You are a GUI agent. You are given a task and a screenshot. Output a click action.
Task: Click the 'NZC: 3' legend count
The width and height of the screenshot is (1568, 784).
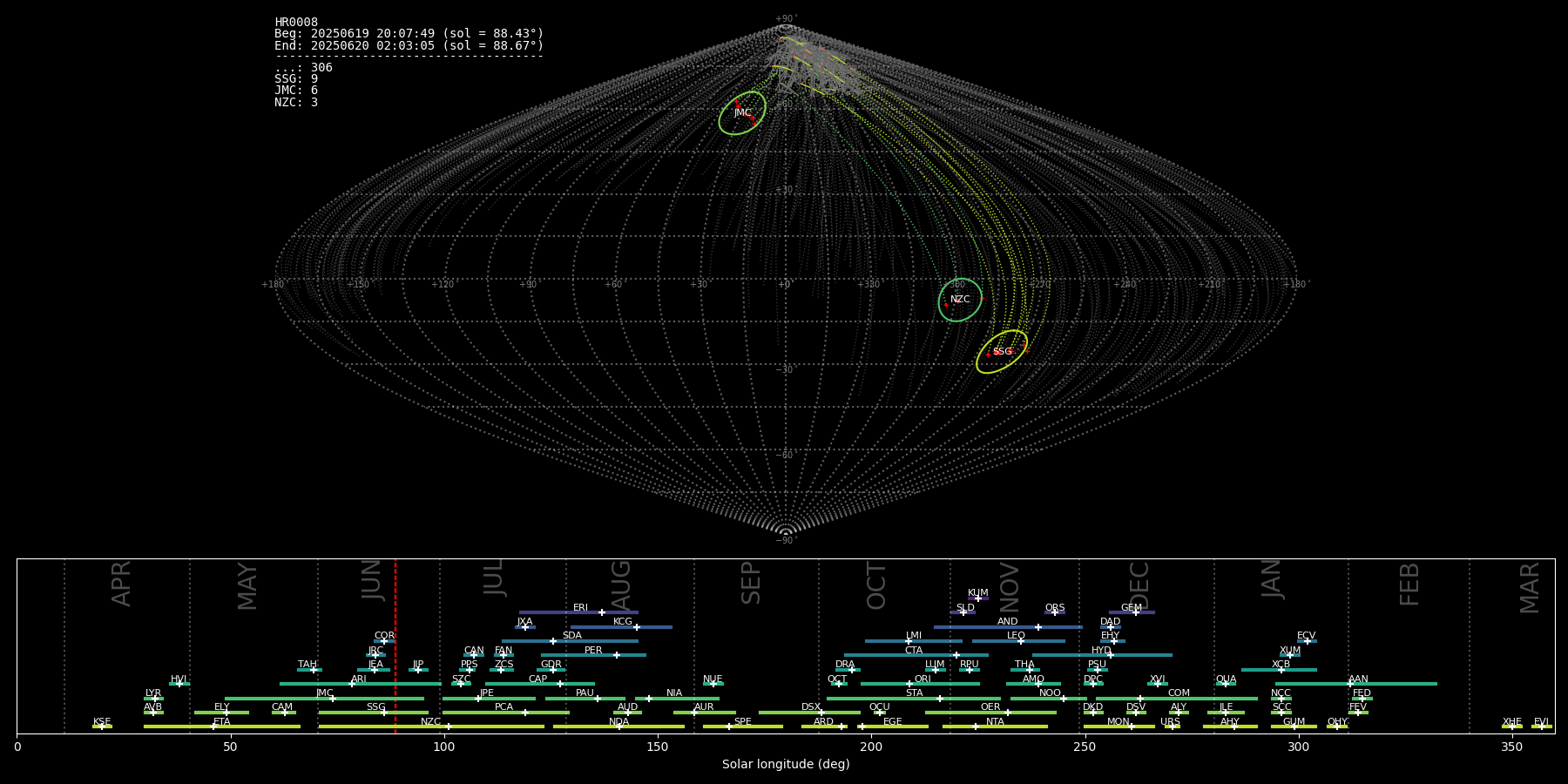tap(296, 102)
